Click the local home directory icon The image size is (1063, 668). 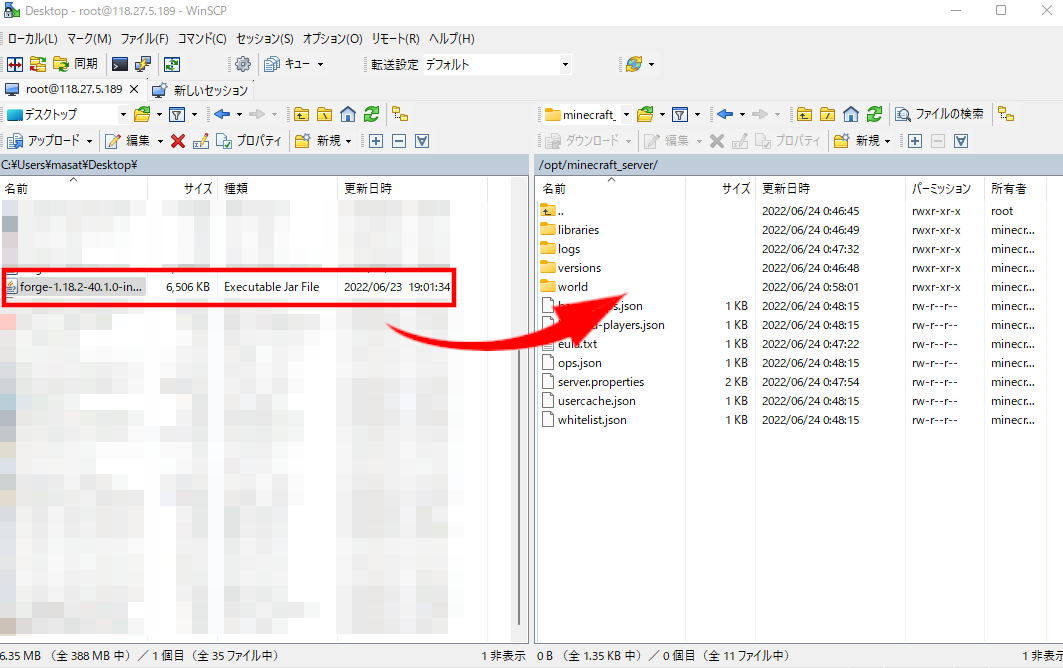tap(348, 115)
